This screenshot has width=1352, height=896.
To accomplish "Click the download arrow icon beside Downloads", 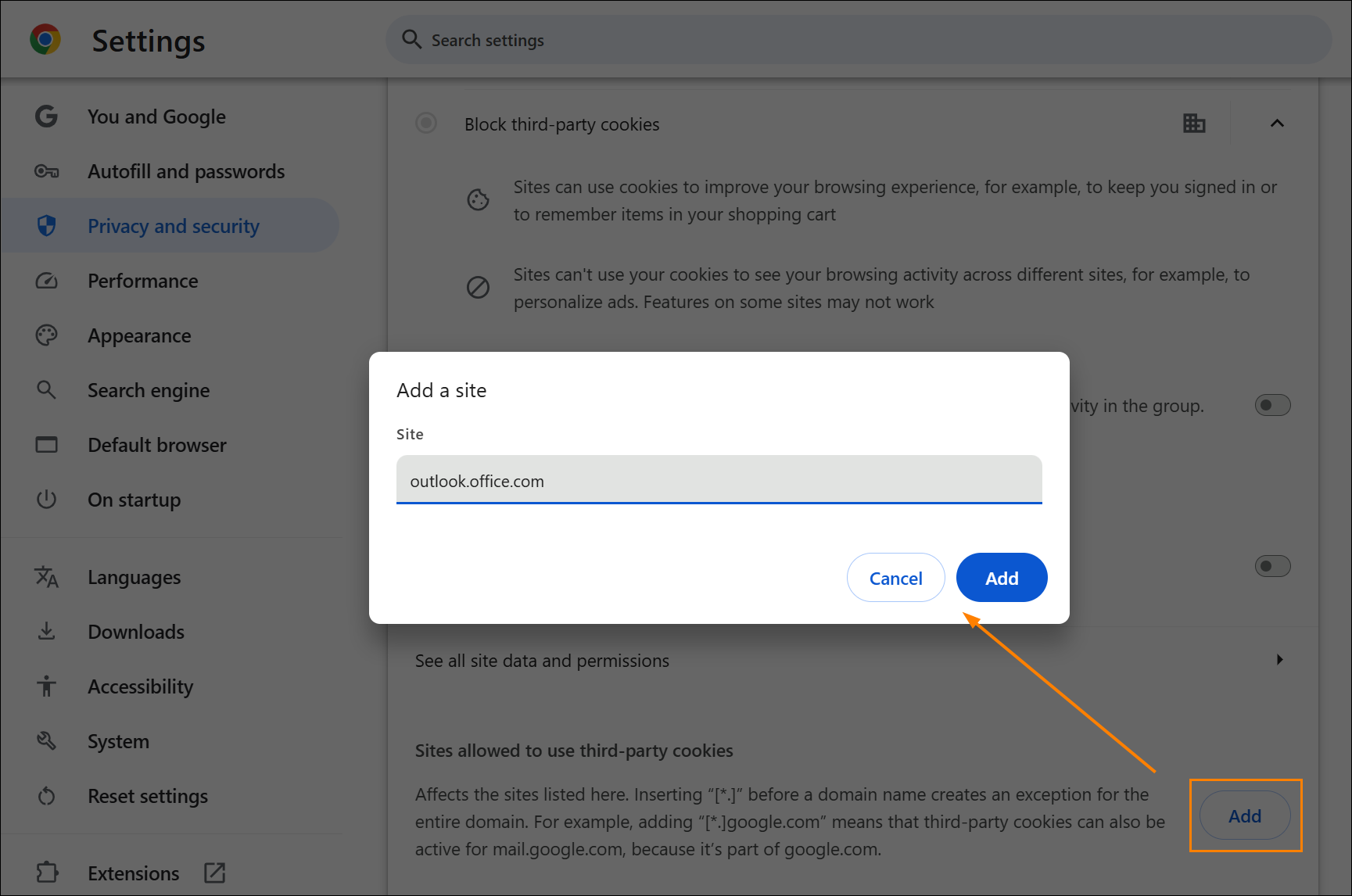I will (x=46, y=631).
